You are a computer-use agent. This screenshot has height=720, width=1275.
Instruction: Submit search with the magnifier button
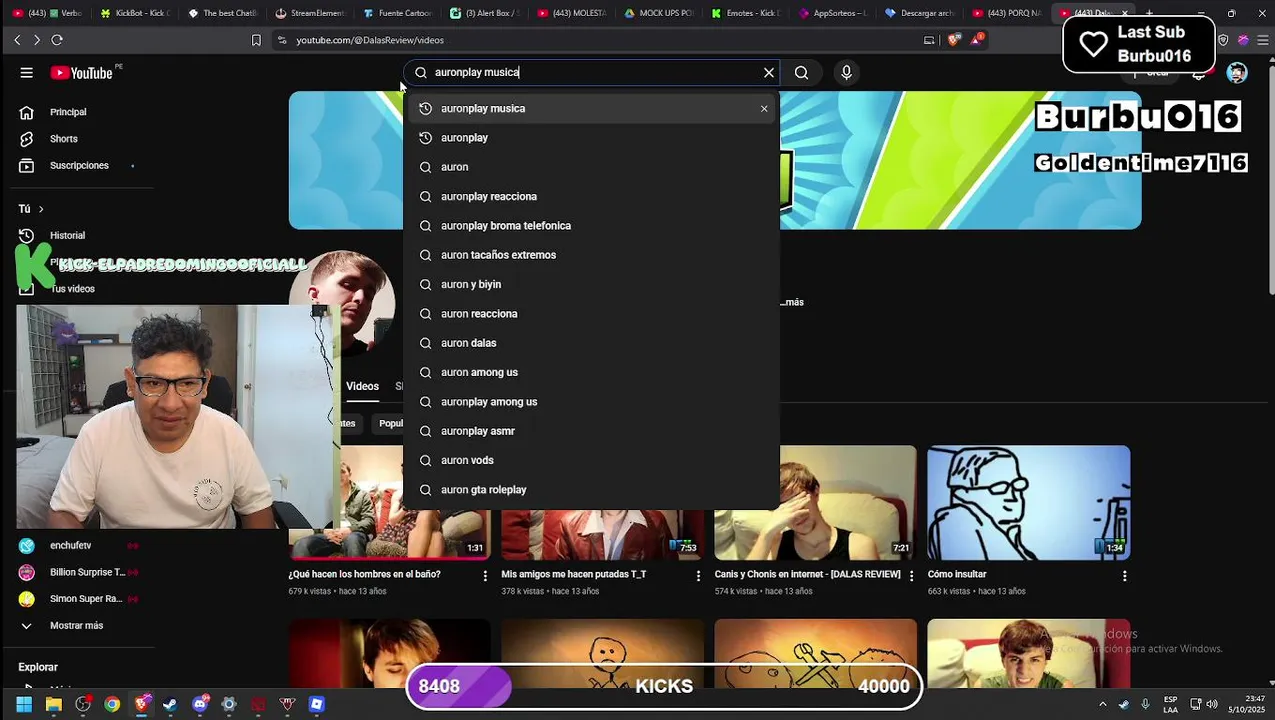(801, 72)
